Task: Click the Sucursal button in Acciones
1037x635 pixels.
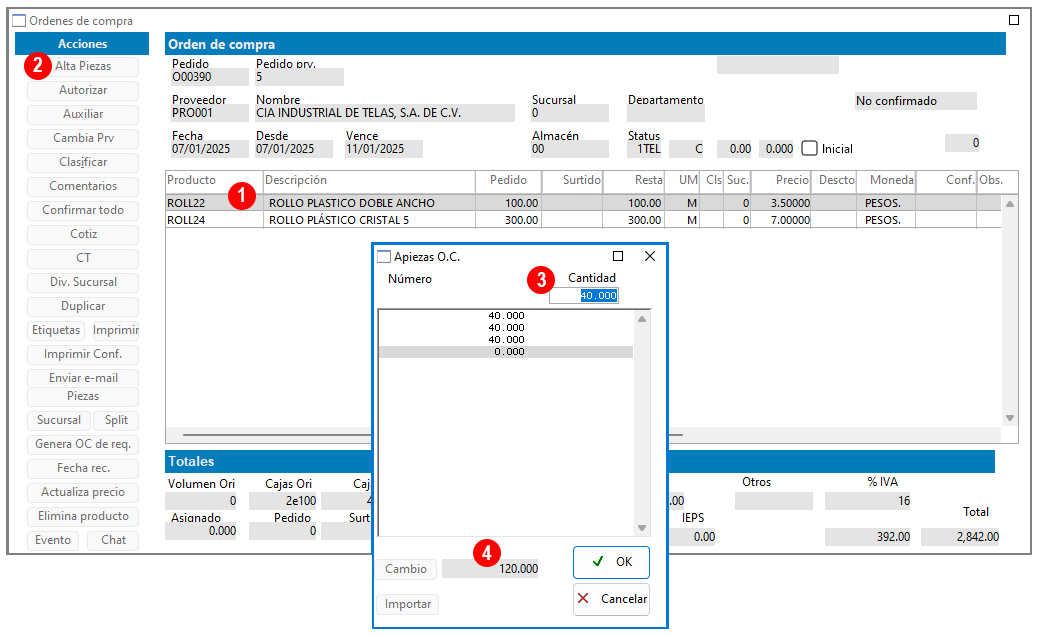Action: 58,420
